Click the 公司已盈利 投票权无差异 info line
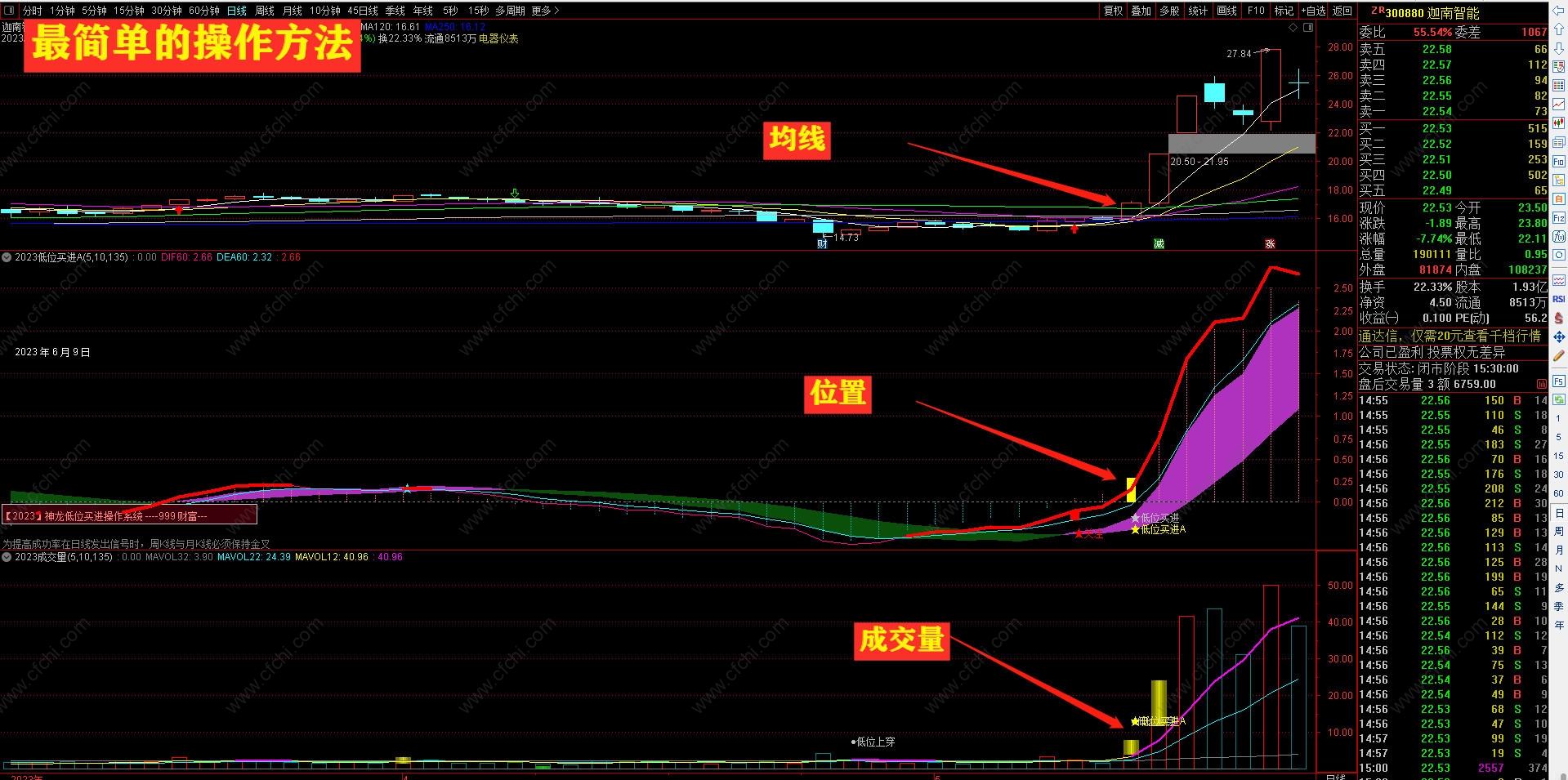This screenshot has height=780, width=1568. (x=1432, y=352)
